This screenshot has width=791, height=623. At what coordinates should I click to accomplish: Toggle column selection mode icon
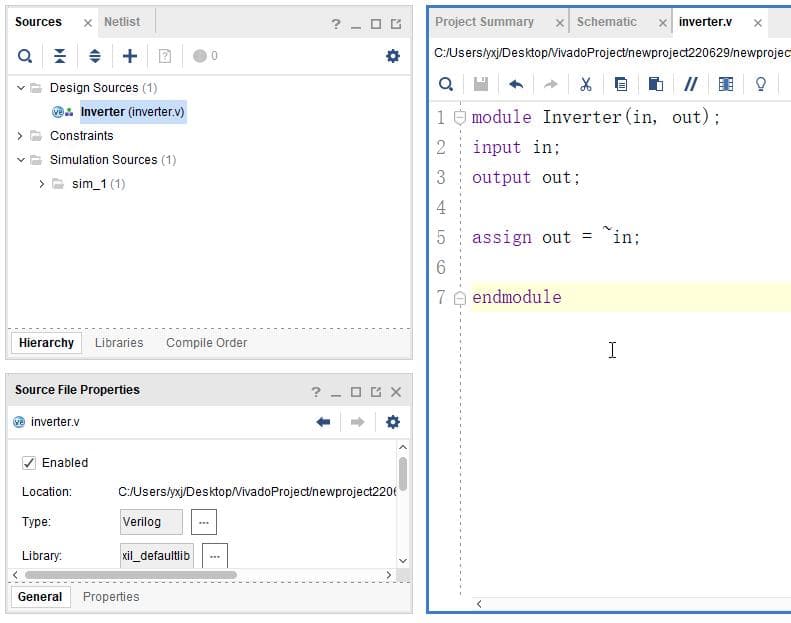(725, 84)
